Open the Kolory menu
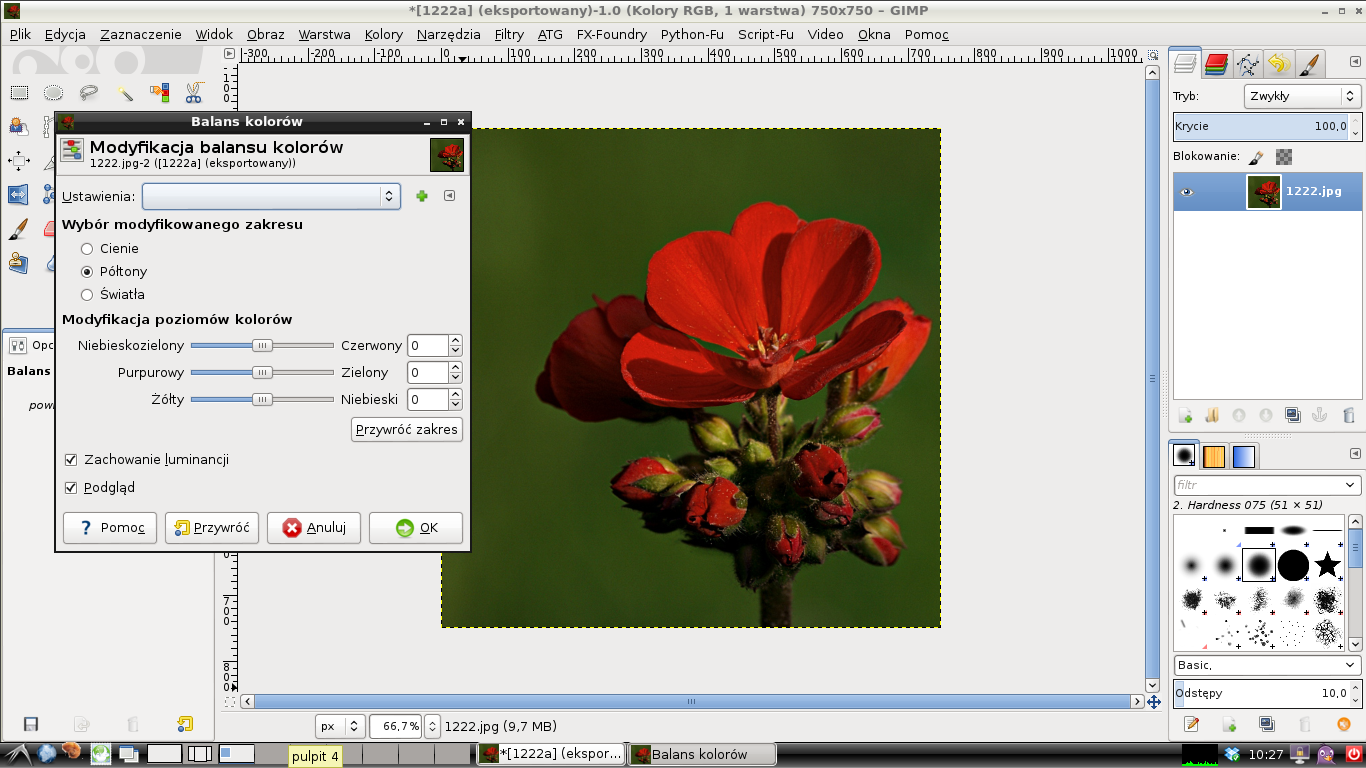Image resolution: width=1366 pixels, height=768 pixels. 383,34
